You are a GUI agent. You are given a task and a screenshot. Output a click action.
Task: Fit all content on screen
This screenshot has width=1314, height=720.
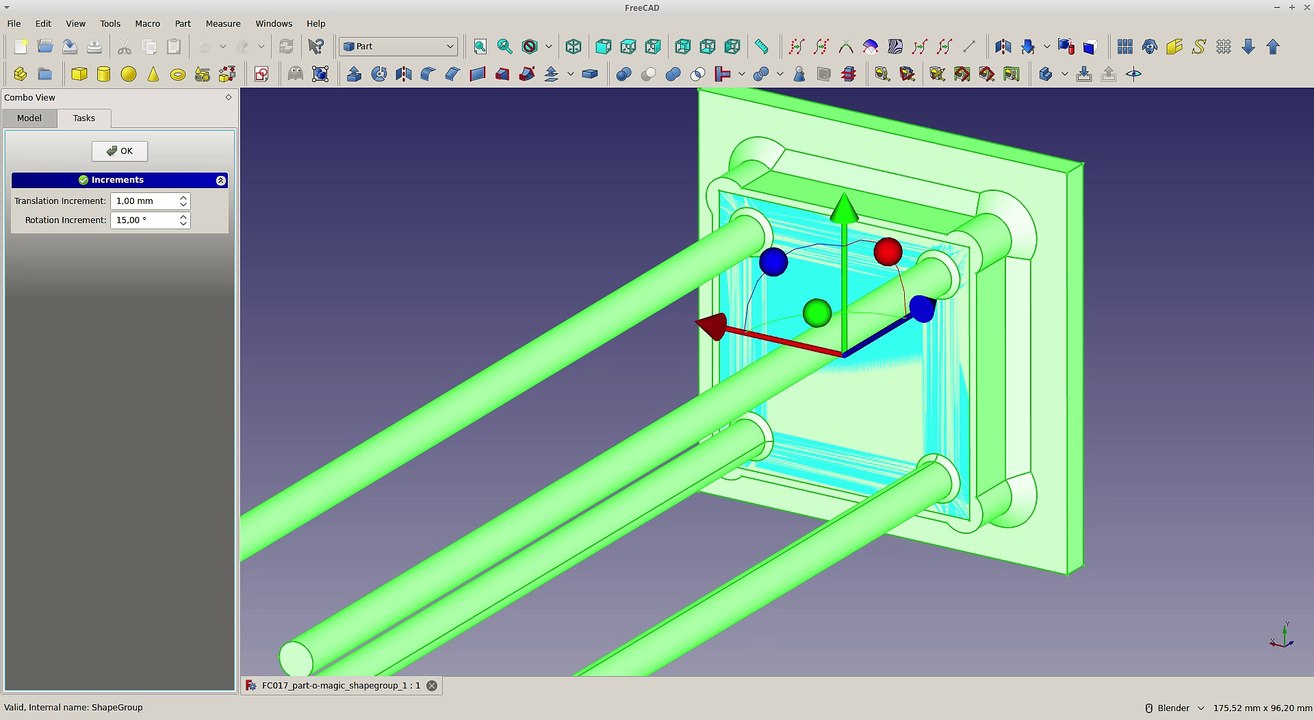tap(480, 46)
